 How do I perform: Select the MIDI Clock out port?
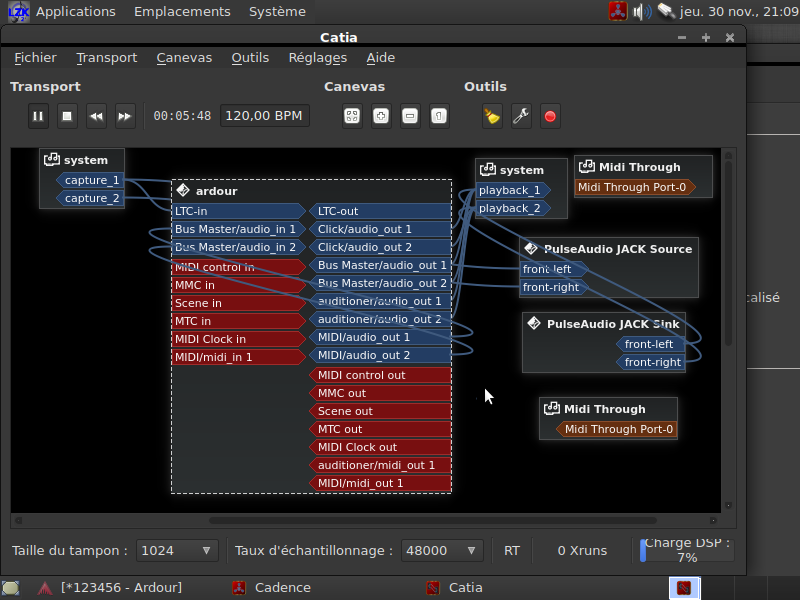[380, 447]
